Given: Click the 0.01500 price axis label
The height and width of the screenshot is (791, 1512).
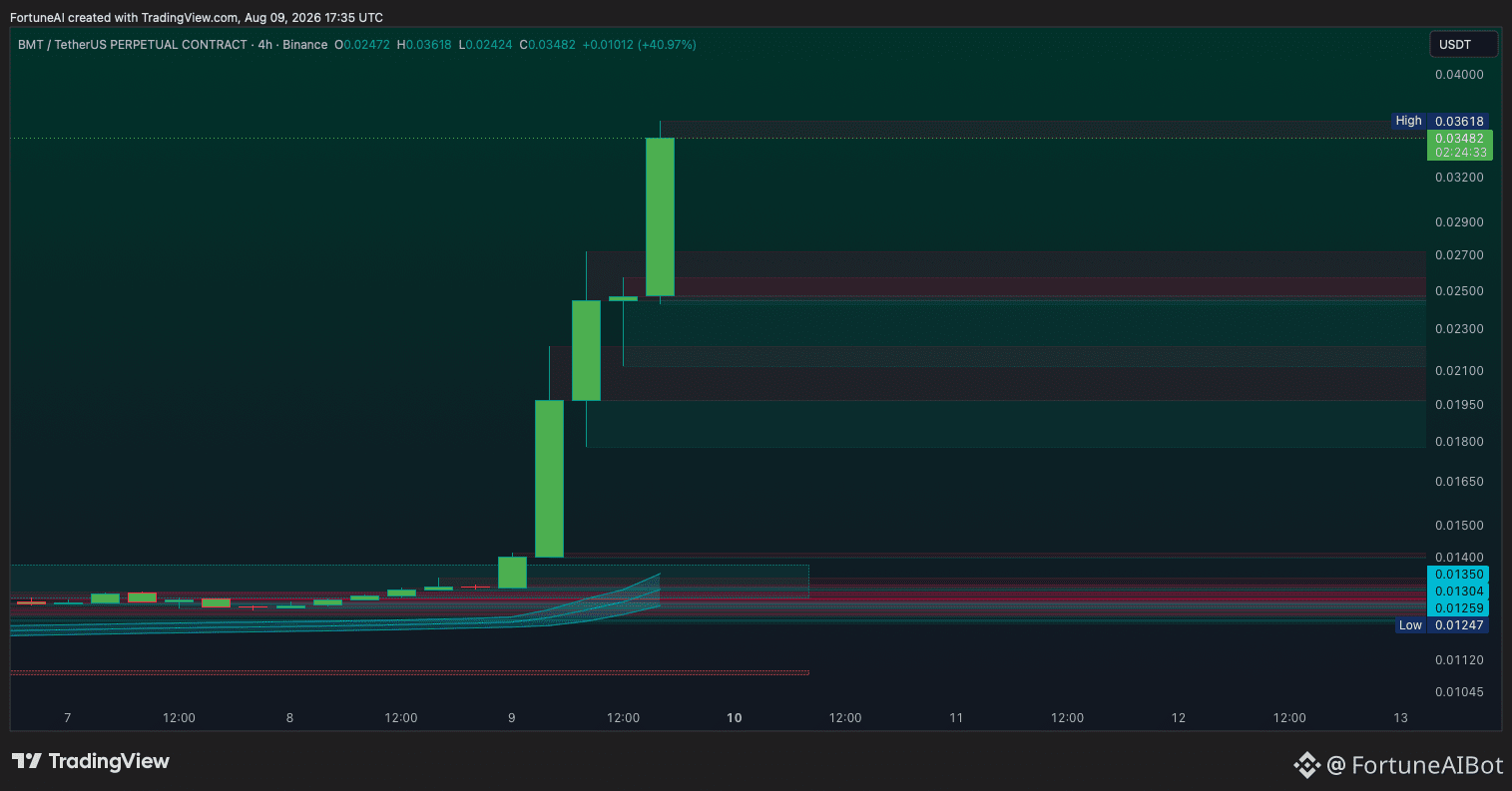Looking at the screenshot, I should 1459,526.
